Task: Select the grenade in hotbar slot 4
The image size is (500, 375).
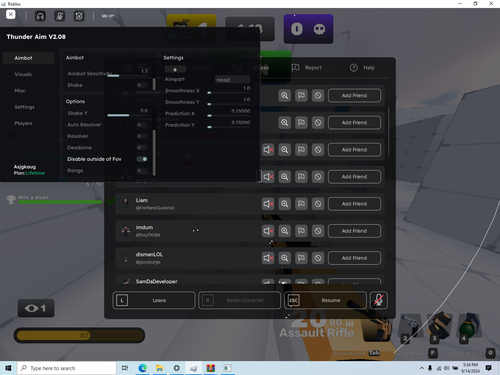Action: tap(469, 328)
